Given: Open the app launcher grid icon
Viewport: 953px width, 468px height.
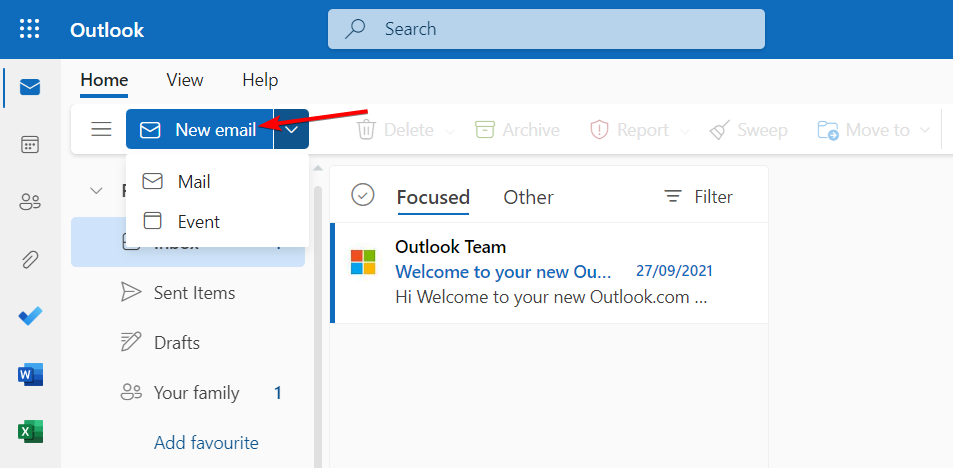Looking at the screenshot, I should click(x=30, y=29).
